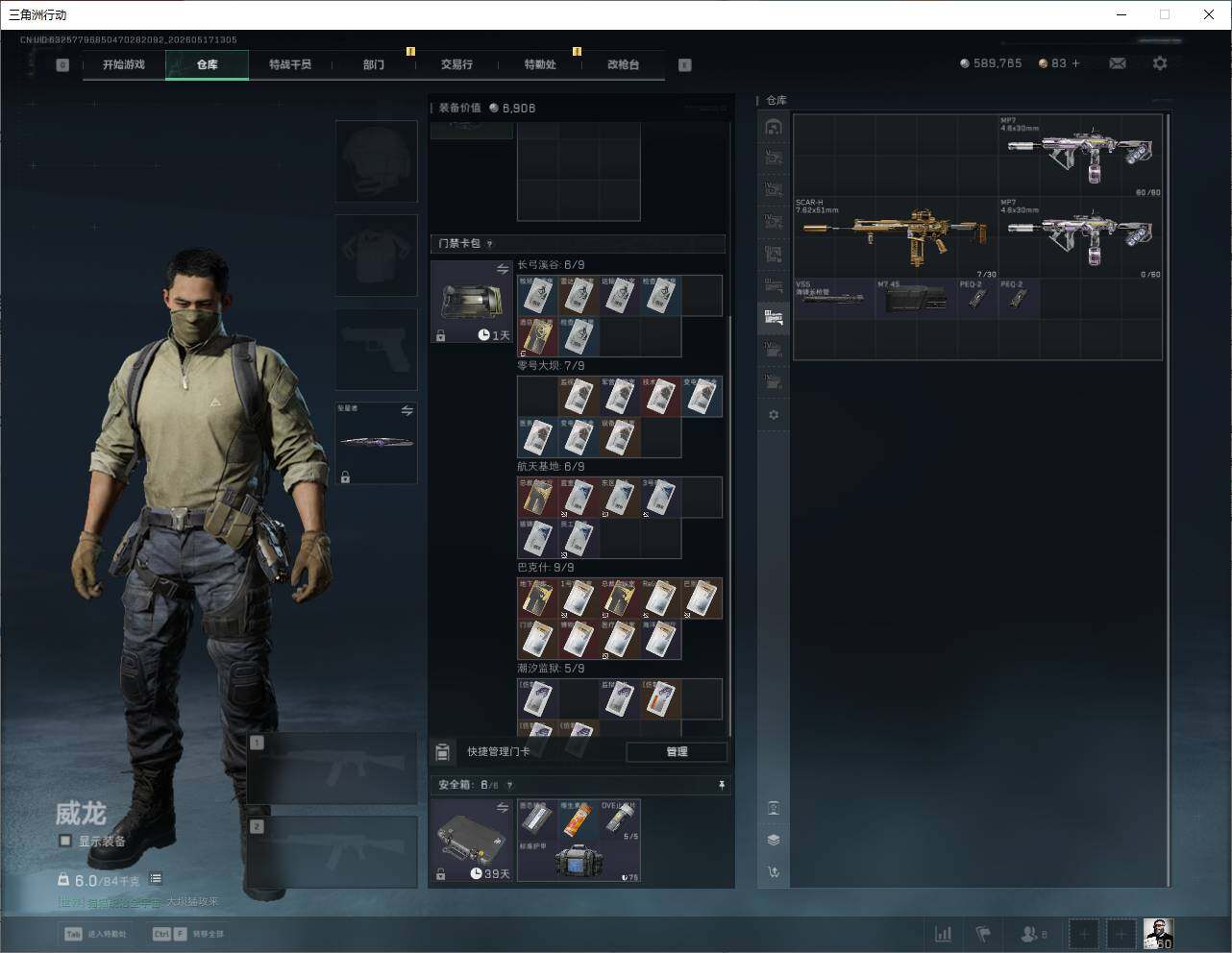Click the 零号大坝: 7/9 label
Screen dimensions: 1232x953
coord(551,366)
